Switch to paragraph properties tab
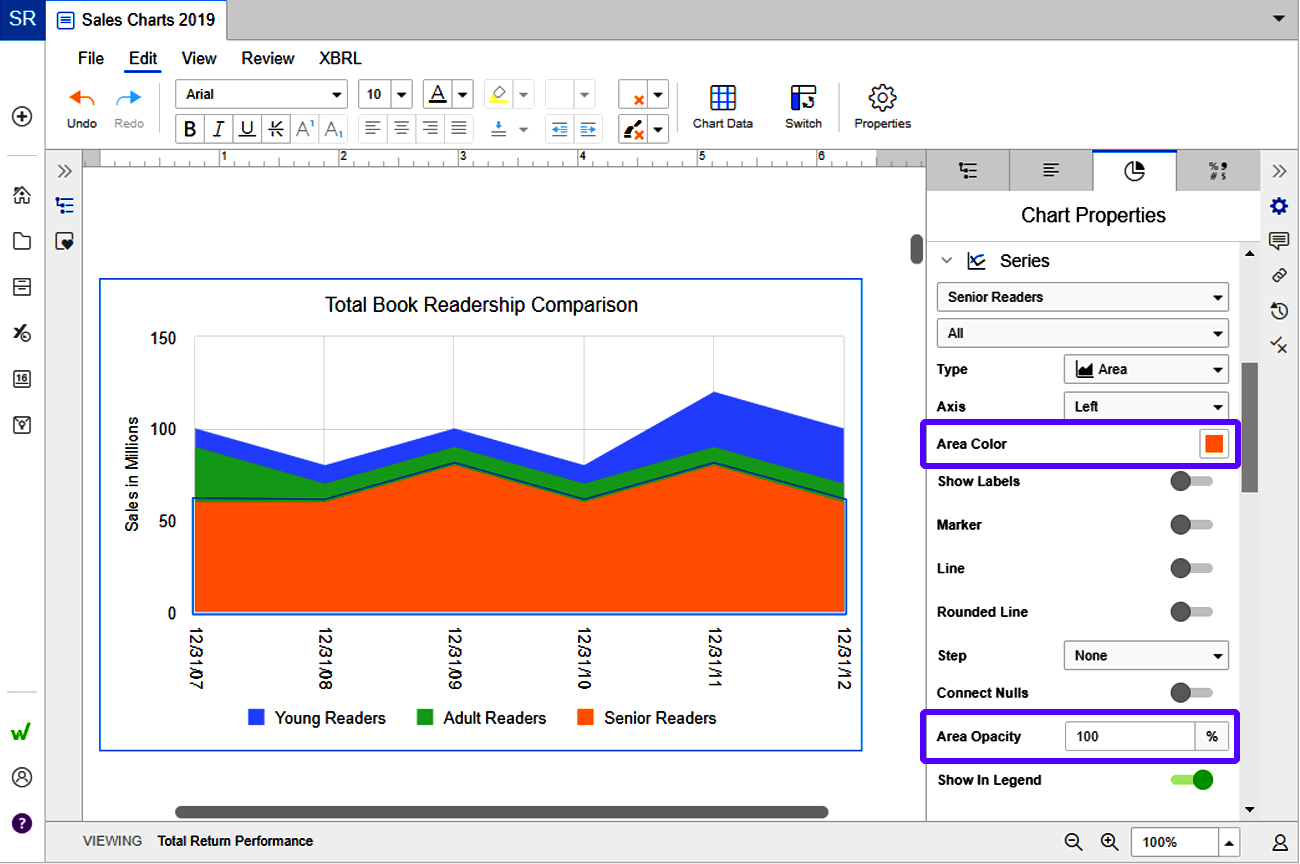Image resolution: width=1300 pixels, height=864 pixels. (1051, 171)
